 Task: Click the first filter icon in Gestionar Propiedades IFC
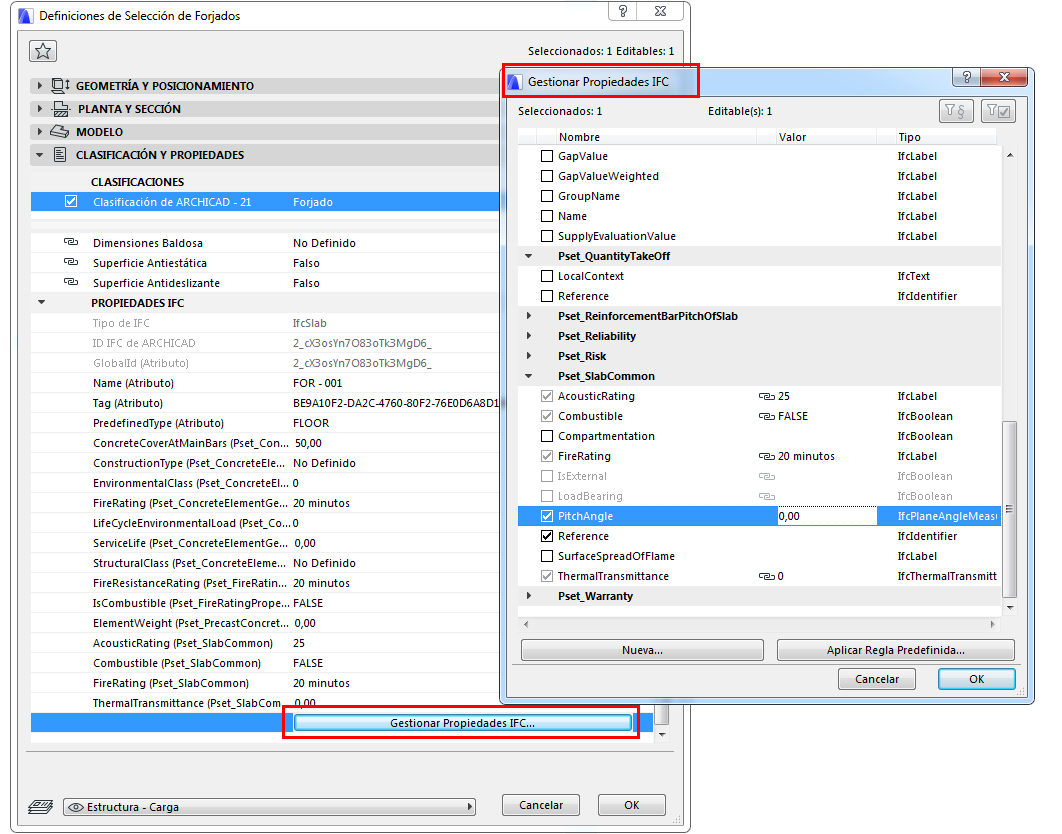click(x=956, y=110)
